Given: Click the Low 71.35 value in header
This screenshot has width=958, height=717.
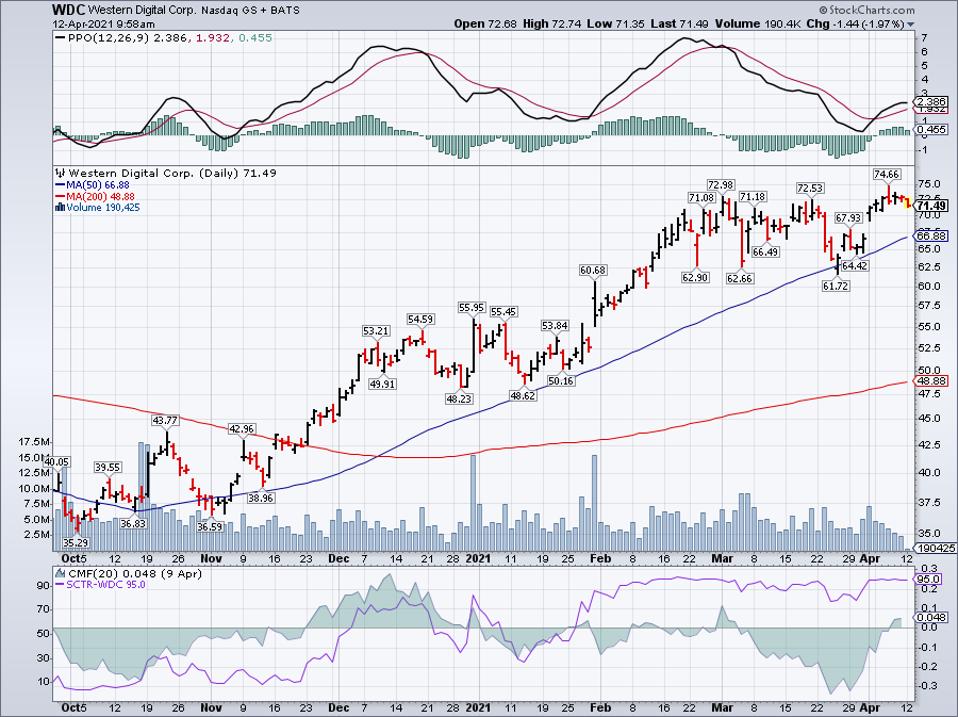Looking at the screenshot, I should [616, 24].
